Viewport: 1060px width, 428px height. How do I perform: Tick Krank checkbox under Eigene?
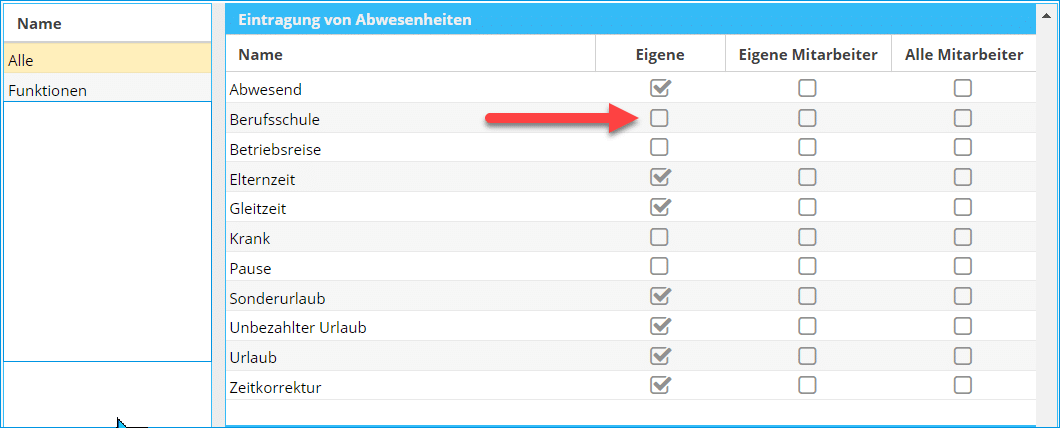[660, 238]
